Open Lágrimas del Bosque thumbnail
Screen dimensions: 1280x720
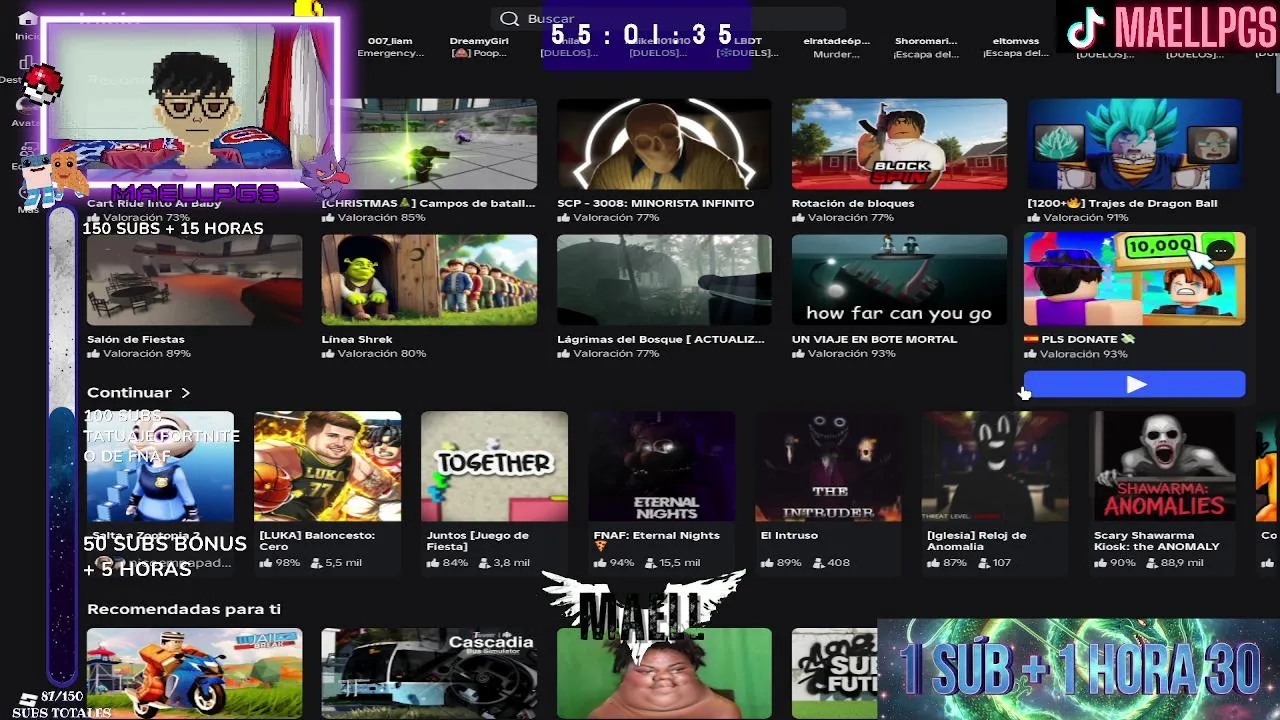coord(664,280)
